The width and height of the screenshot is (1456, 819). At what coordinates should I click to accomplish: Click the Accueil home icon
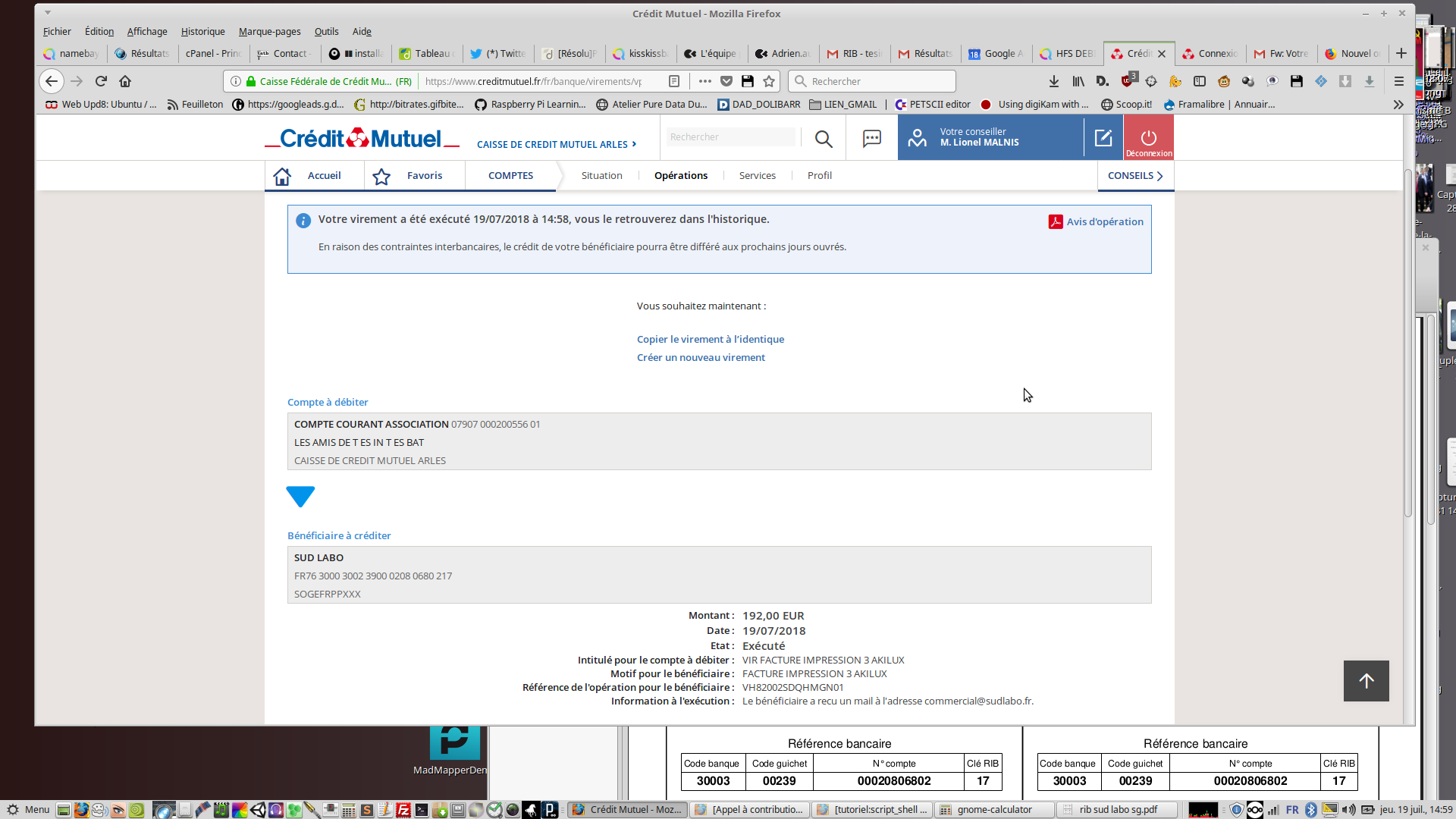(x=282, y=176)
